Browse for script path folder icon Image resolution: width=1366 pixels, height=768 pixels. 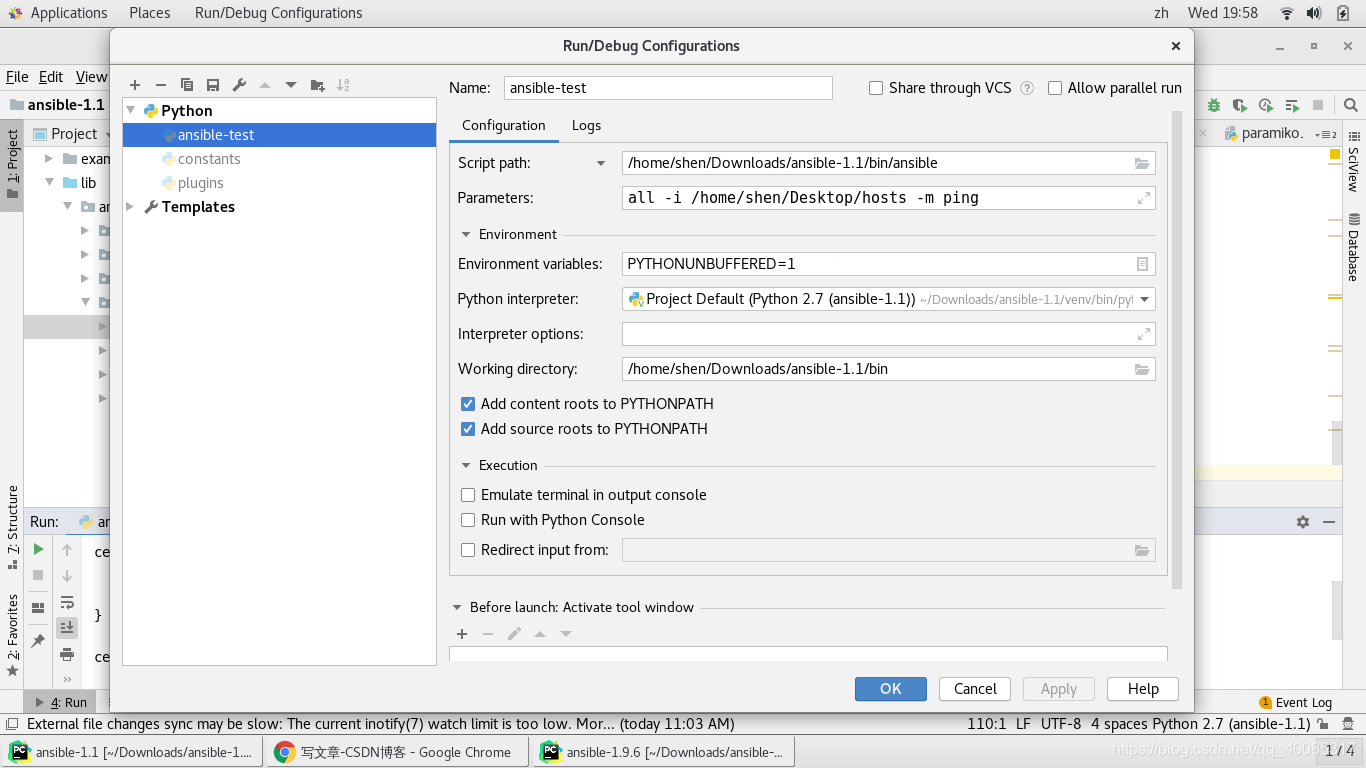1142,163
